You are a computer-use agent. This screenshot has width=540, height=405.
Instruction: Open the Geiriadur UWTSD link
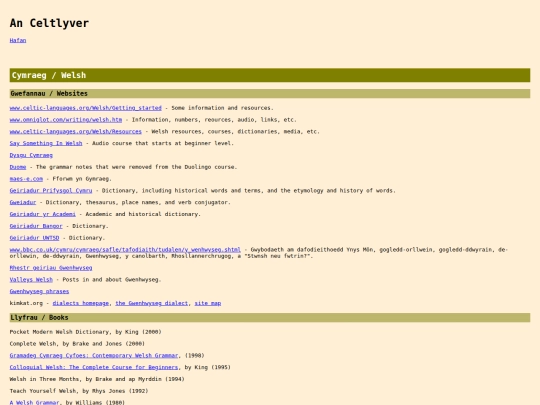pos(34,238)
